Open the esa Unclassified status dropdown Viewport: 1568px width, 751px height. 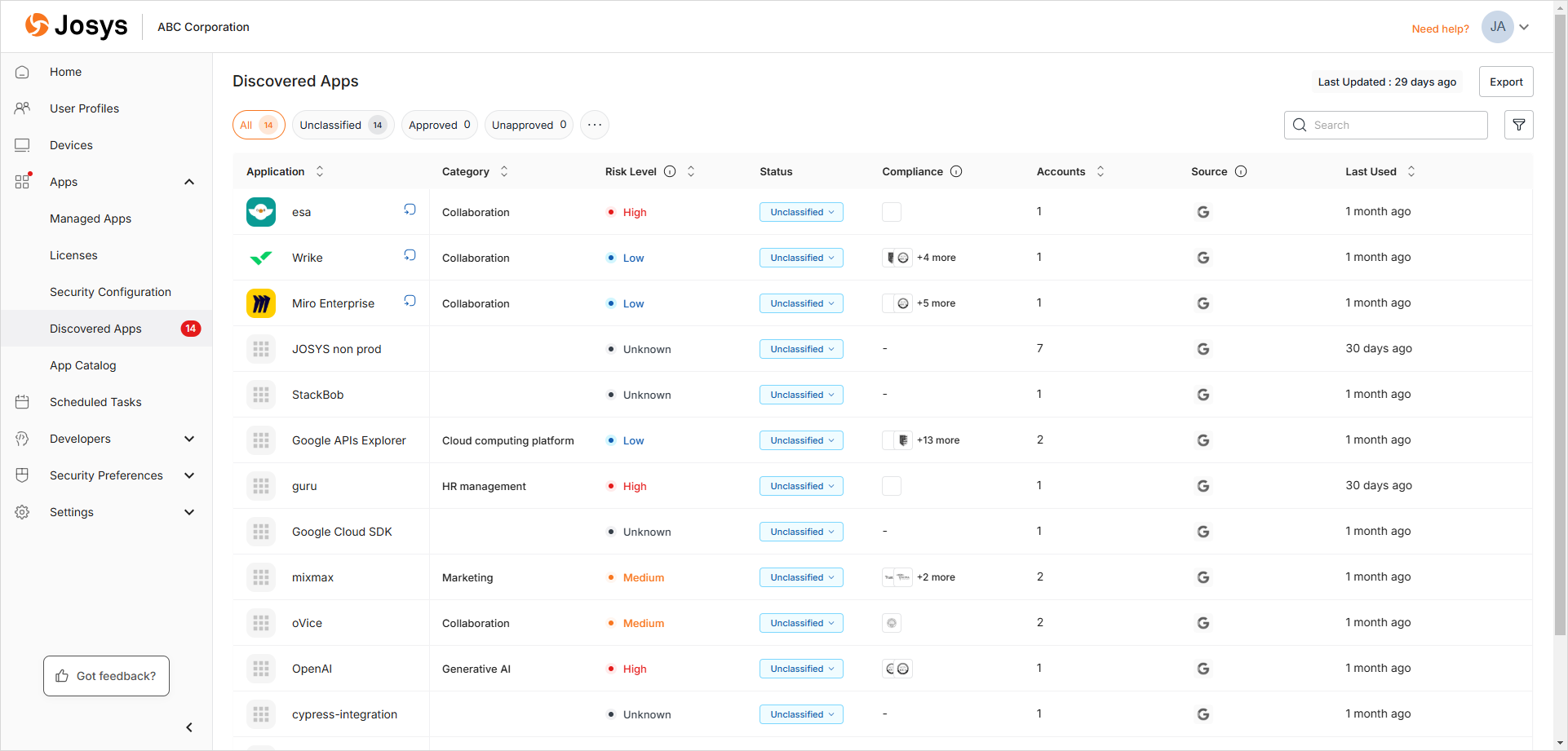click(x=801, y=212)
